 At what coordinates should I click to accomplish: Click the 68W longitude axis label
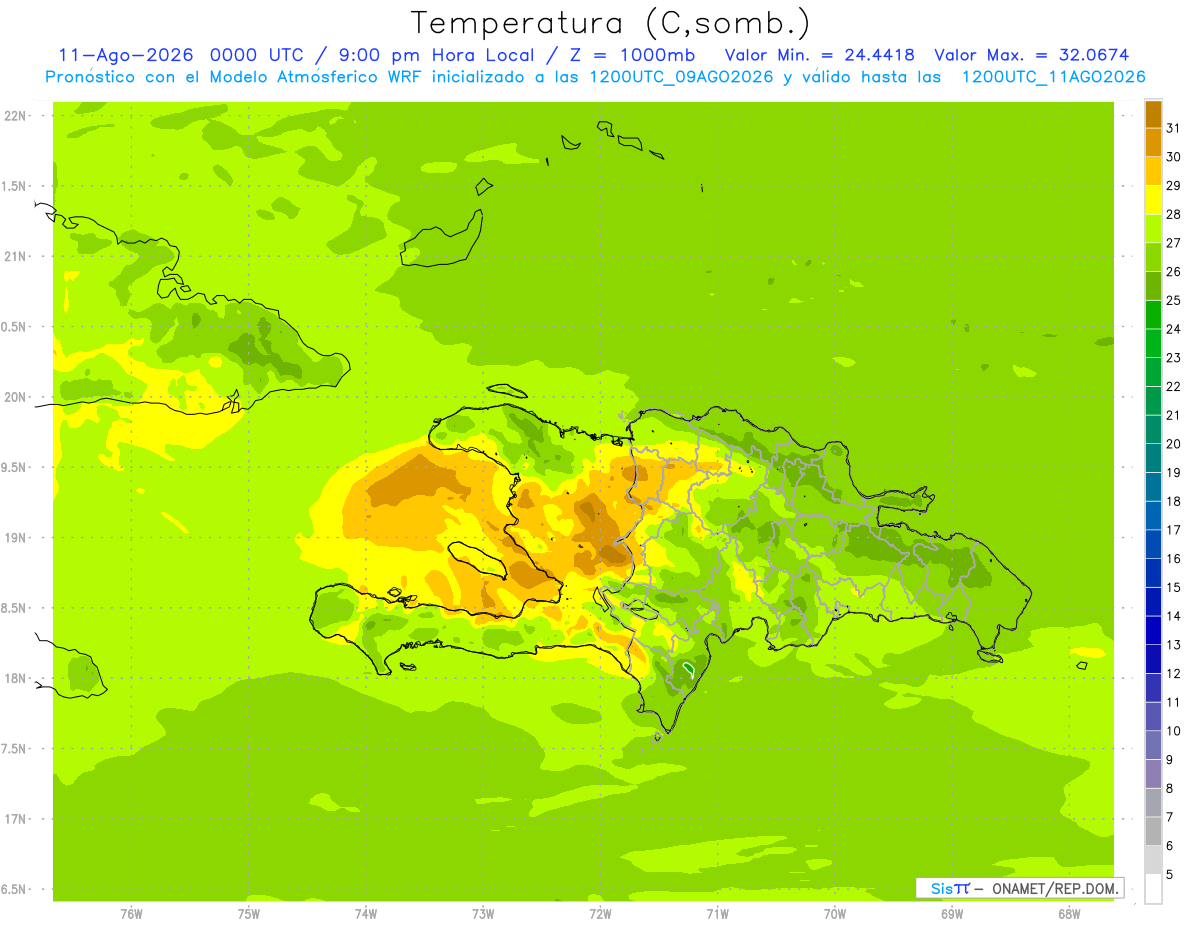pyautogui.click(x=1069, y=914)
